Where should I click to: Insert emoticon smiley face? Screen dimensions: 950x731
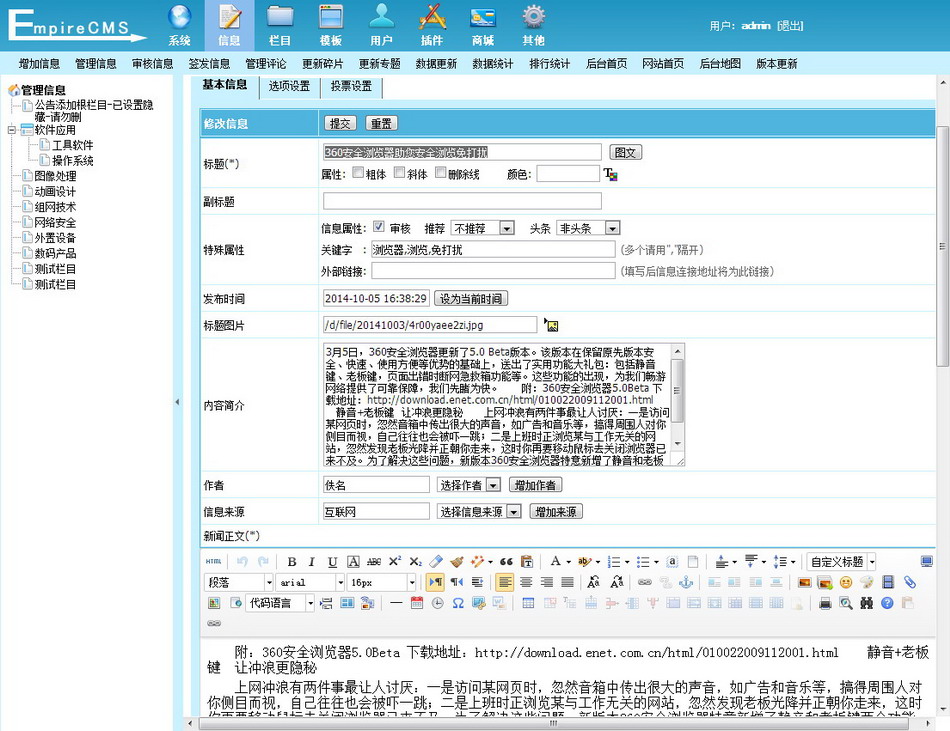coord(846,582)
